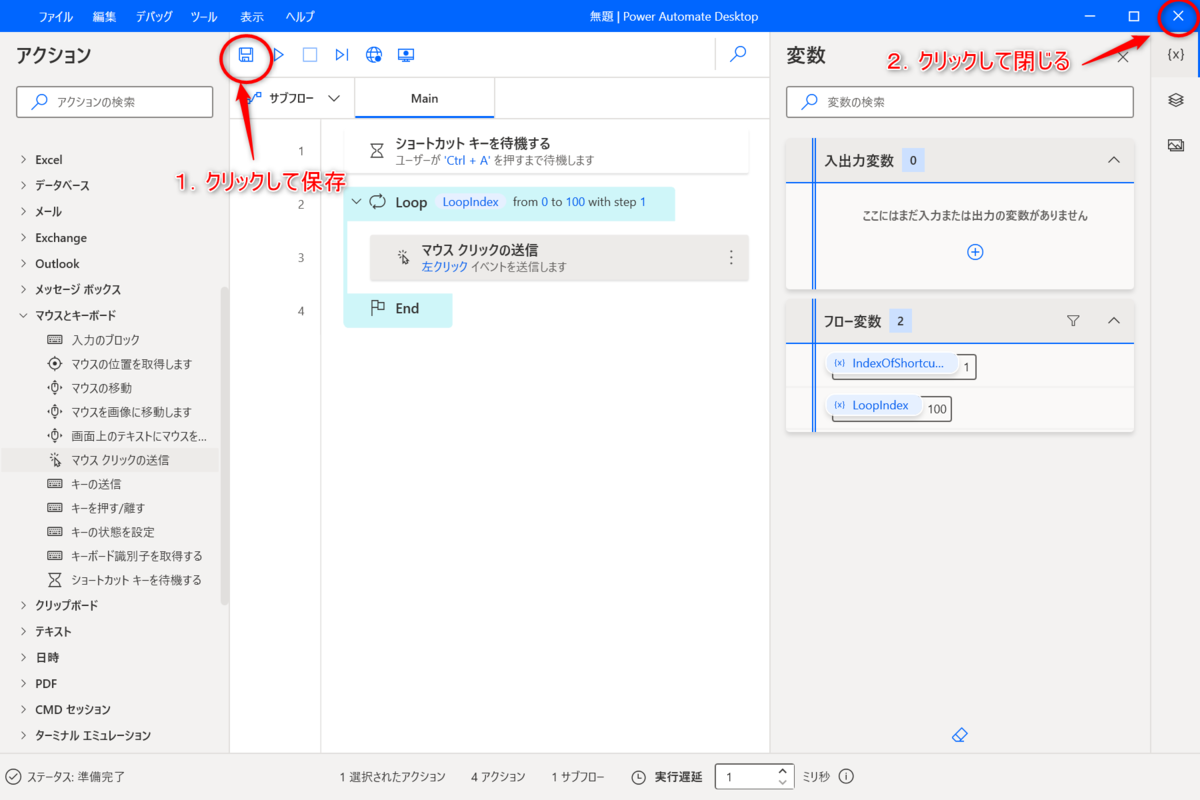The width and height of the screenshot is (1200, 800).
Task: Open the Web recorder globe icon
Action: 373,55
